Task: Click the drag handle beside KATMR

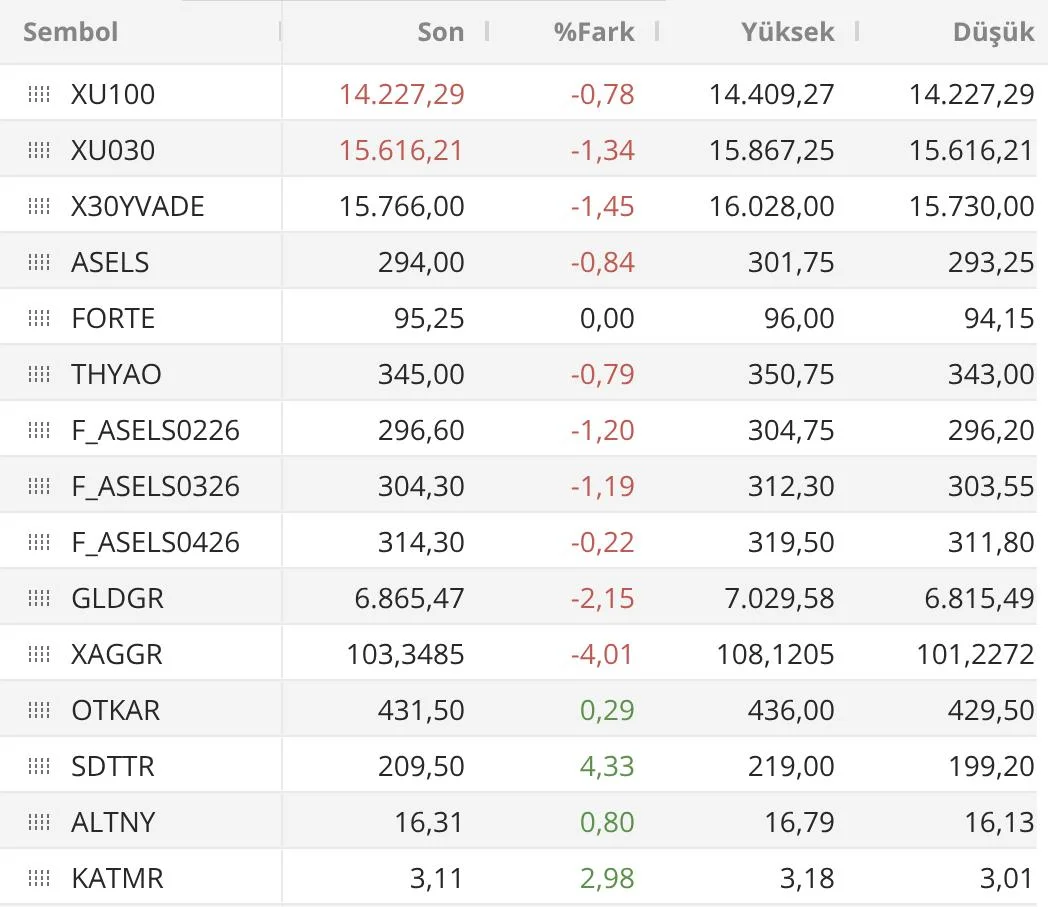Action: 39,879
